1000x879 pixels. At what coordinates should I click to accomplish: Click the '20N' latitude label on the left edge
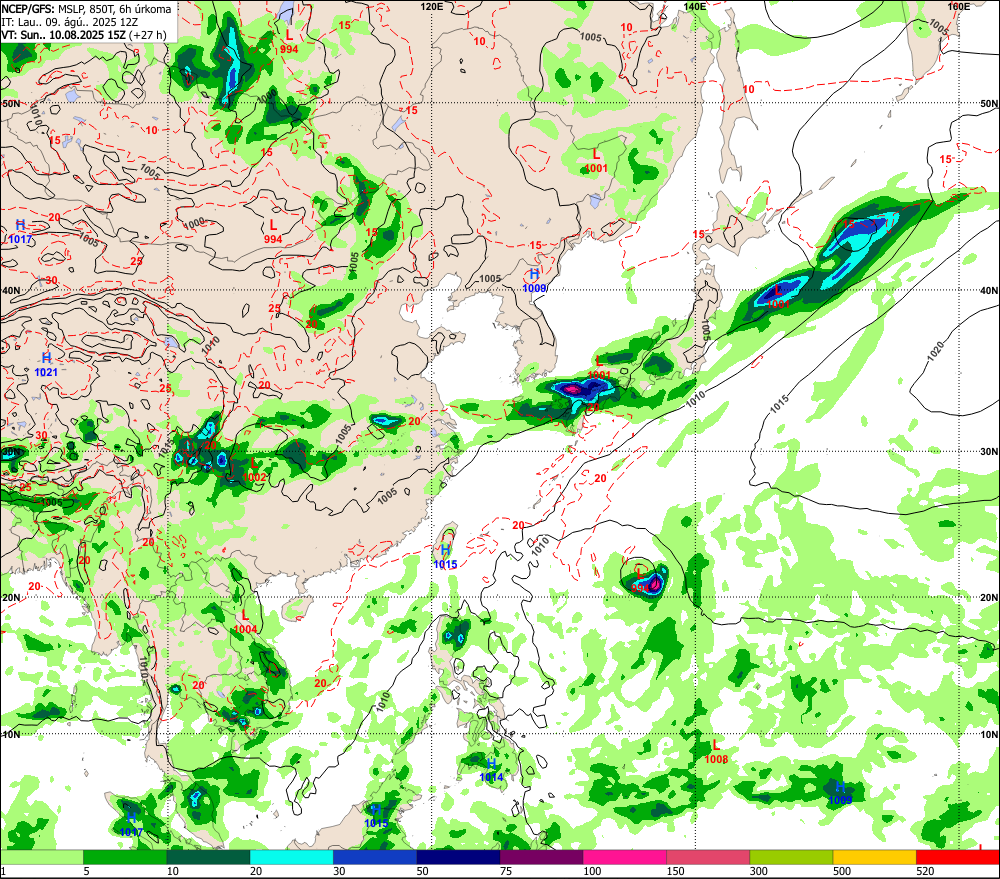[11, 598]
